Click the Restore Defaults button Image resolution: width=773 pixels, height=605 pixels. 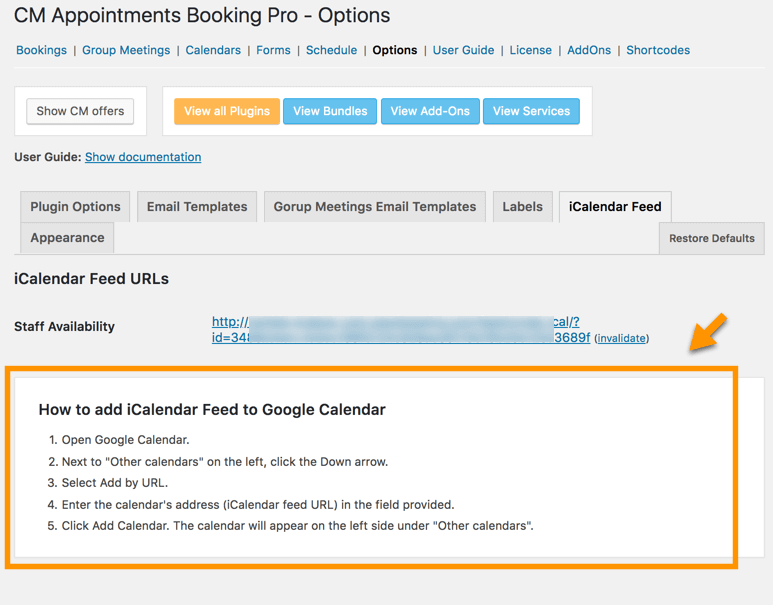[x=711, y=239]
